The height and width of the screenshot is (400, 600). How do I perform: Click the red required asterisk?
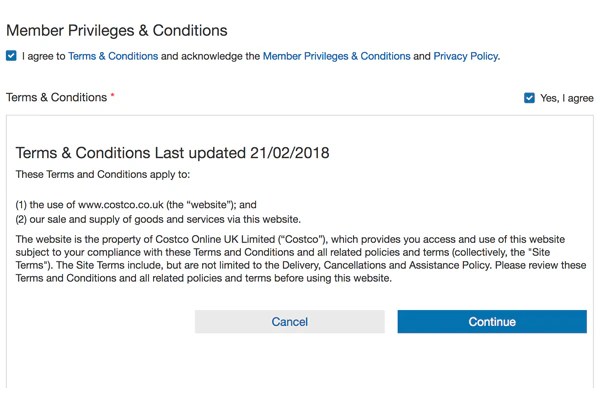click(x=113, y=97)
